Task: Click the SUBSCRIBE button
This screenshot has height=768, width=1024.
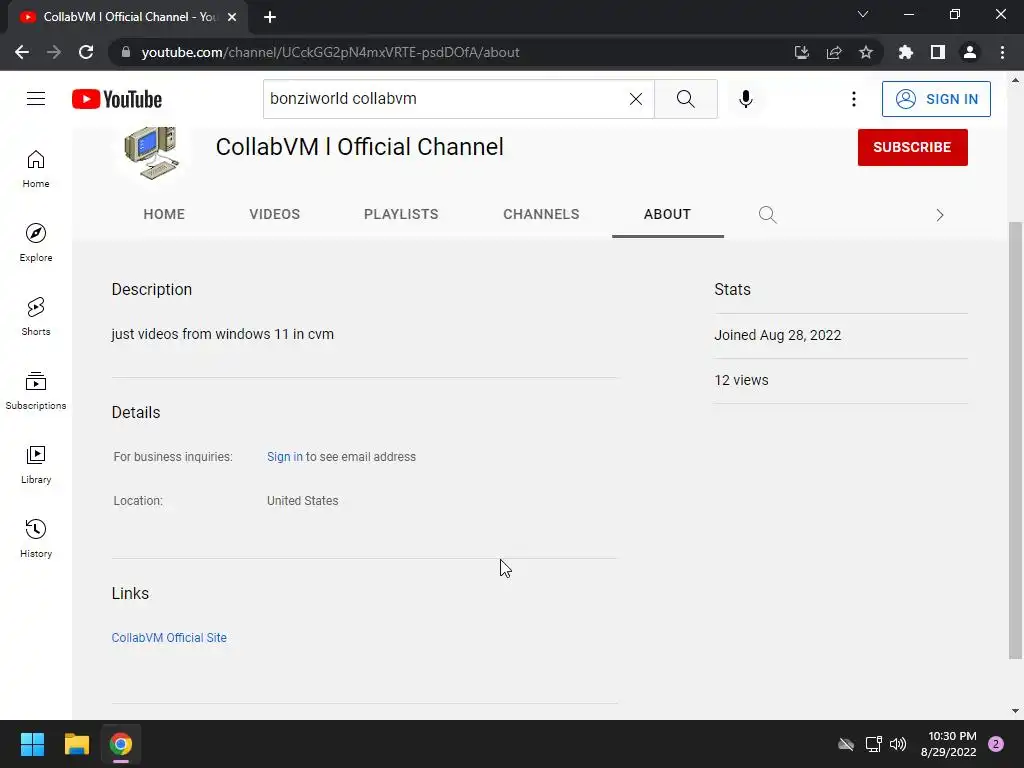Action: click(x=912, y=147)
